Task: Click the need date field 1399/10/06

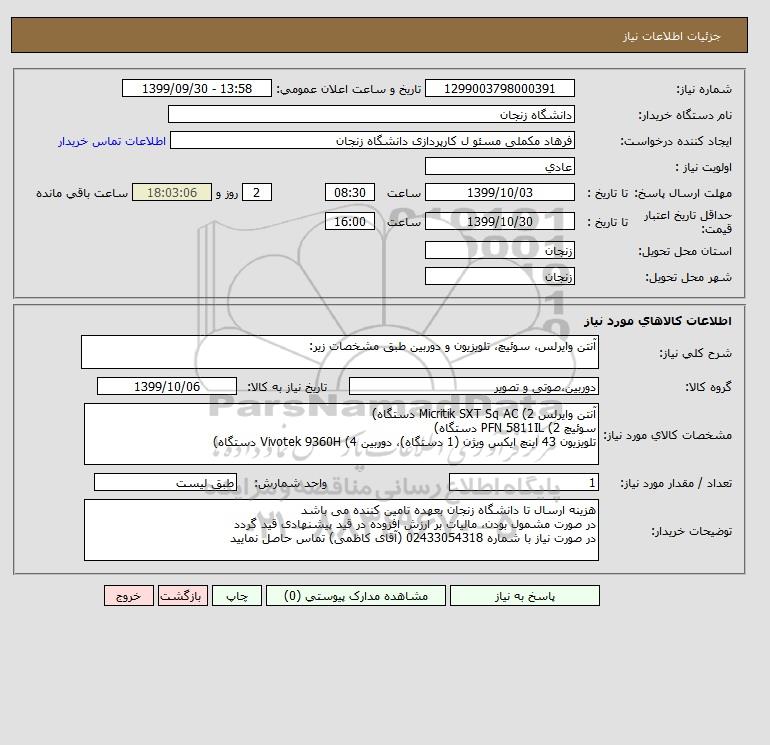Action: (x=167, y=386)
